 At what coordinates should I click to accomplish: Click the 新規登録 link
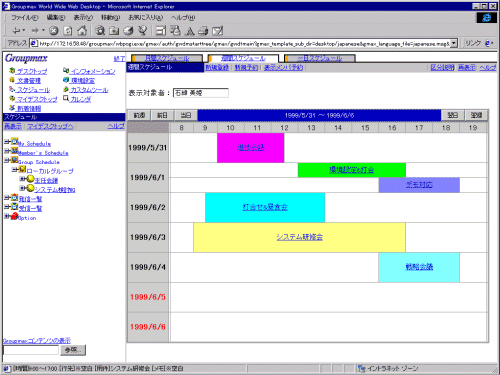pyautogui.click(x=217, y=68)
